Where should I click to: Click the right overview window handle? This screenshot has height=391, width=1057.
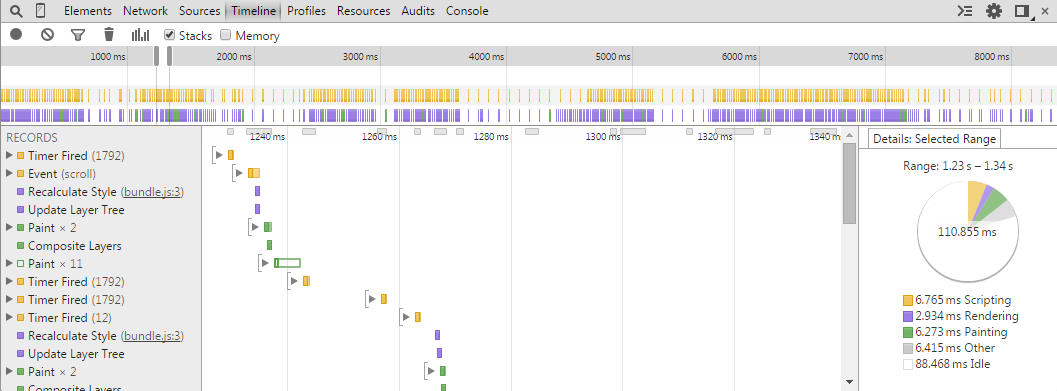pyautogui.click(x=169, y=56)
